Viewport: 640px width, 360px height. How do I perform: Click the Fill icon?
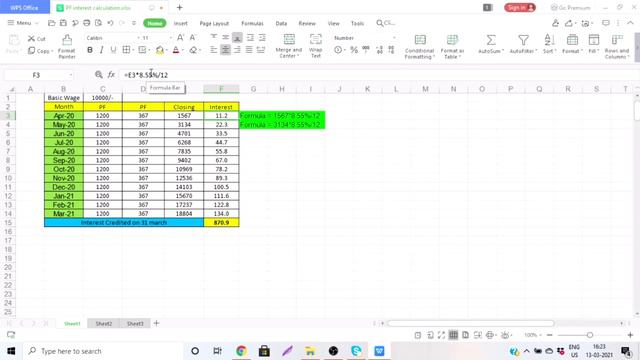[x=594, y=40]
